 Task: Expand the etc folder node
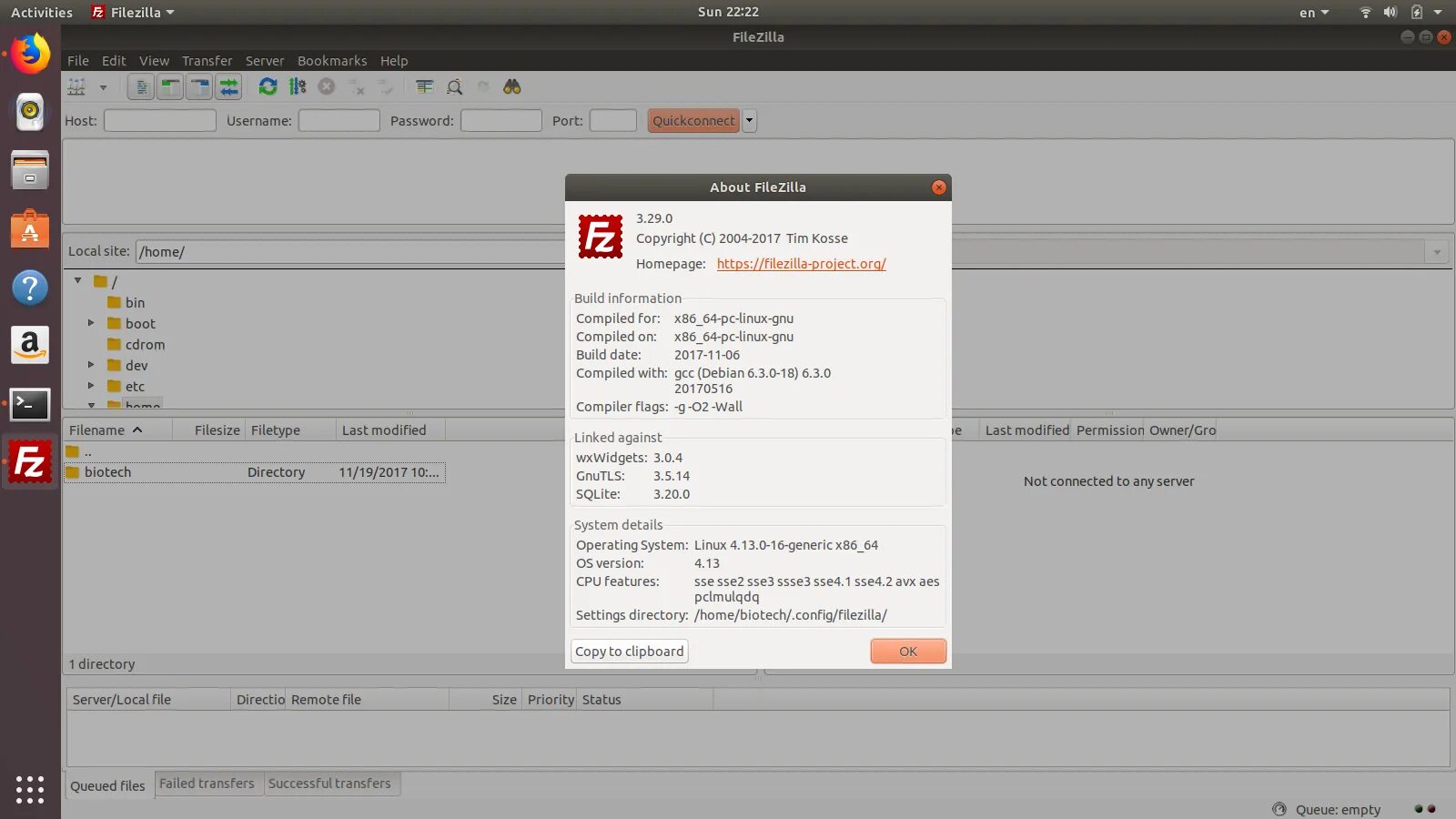(x=91, y=386)
